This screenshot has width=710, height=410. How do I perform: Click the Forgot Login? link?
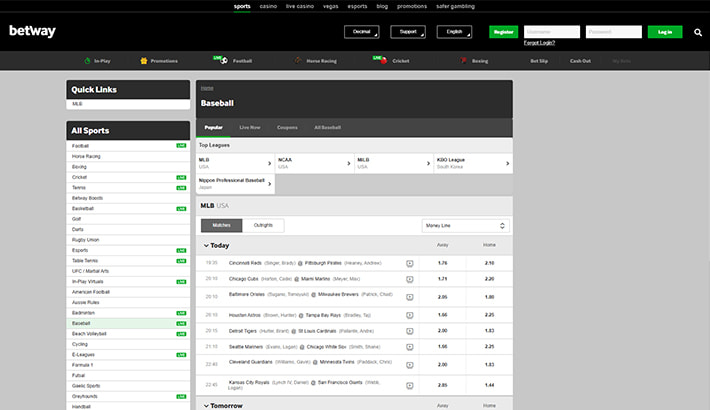coord(539,43)
